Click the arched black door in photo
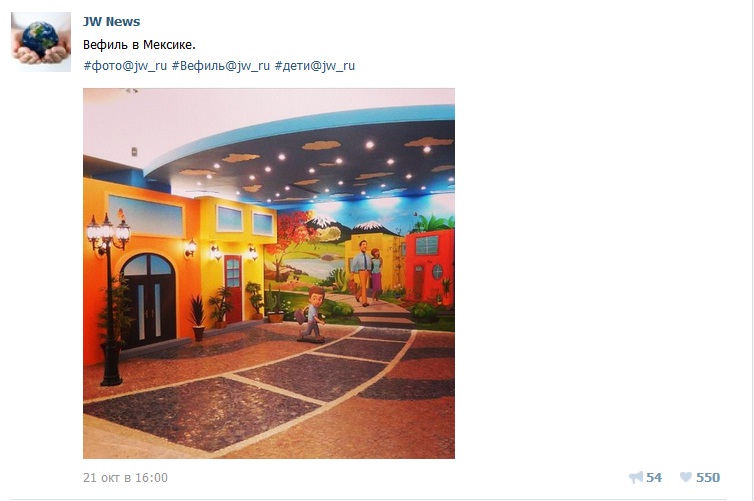 [148, 302]
